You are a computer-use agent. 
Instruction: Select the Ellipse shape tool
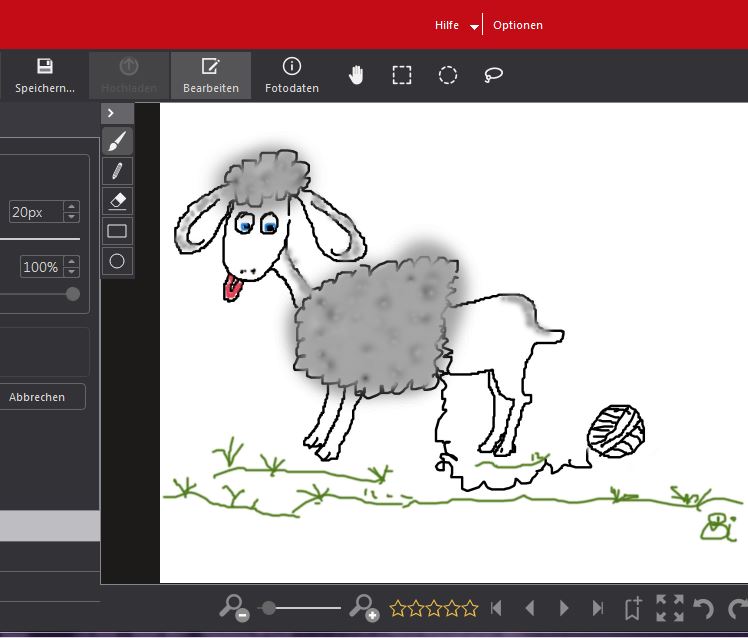pyautogui.click(x=117, y=261)
